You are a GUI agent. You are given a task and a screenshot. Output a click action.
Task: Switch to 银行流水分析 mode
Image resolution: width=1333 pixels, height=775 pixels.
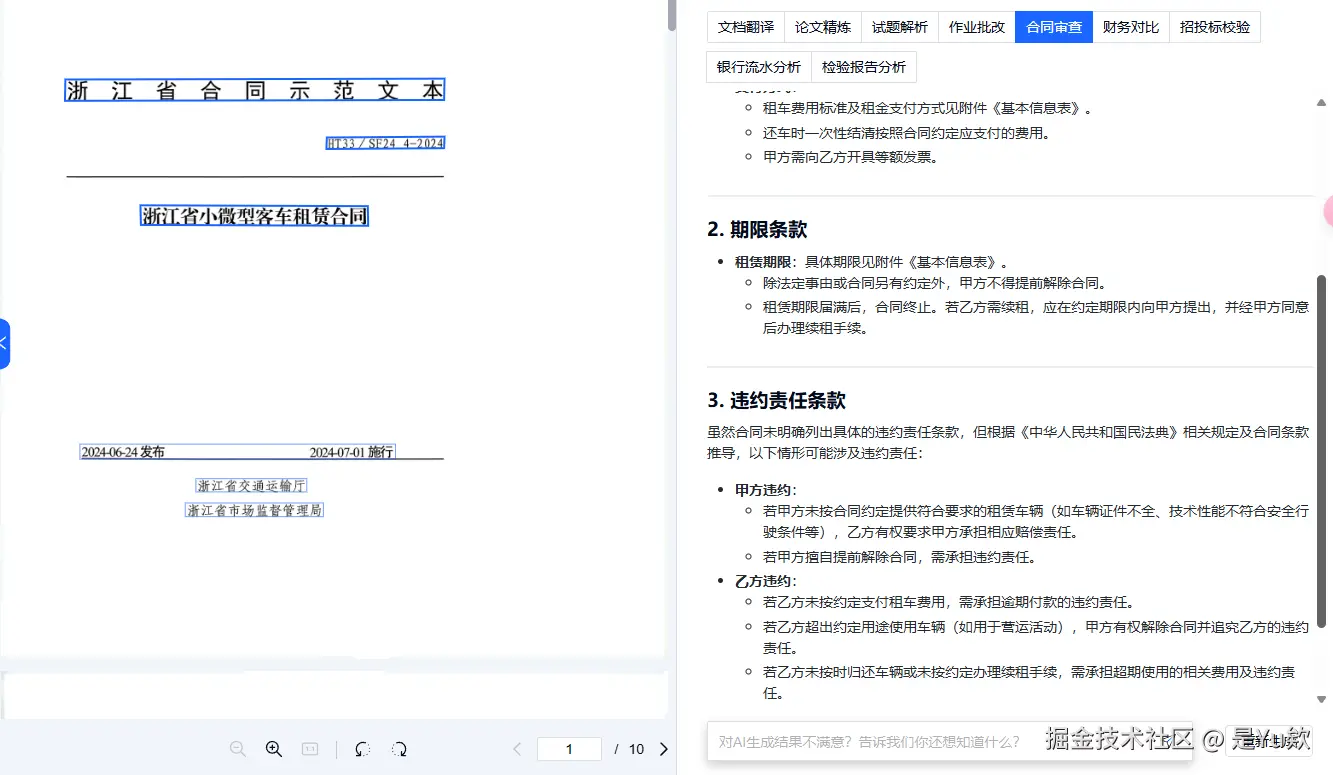[758, 66]
